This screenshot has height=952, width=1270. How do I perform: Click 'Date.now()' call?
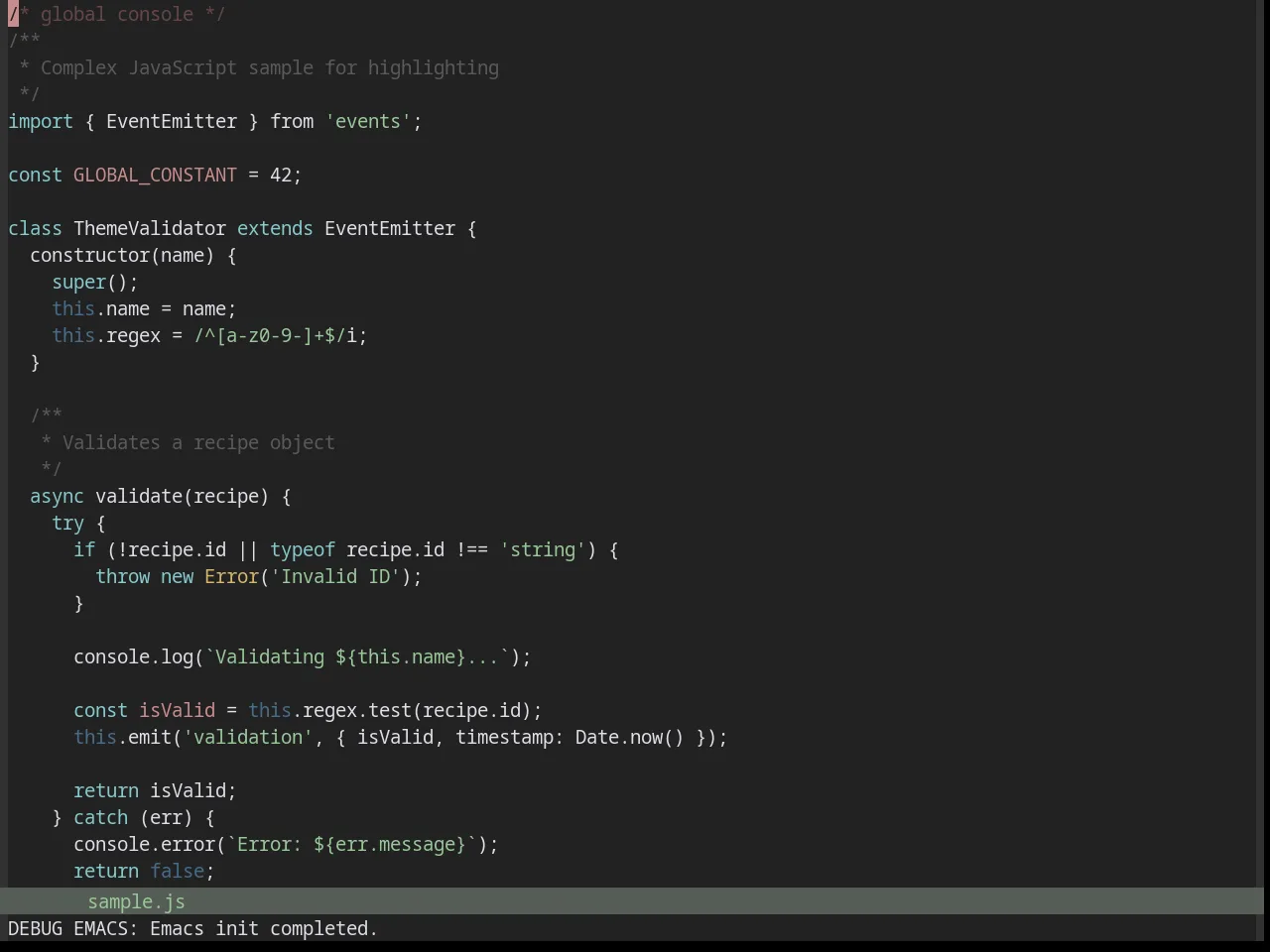tap(630, 737)
